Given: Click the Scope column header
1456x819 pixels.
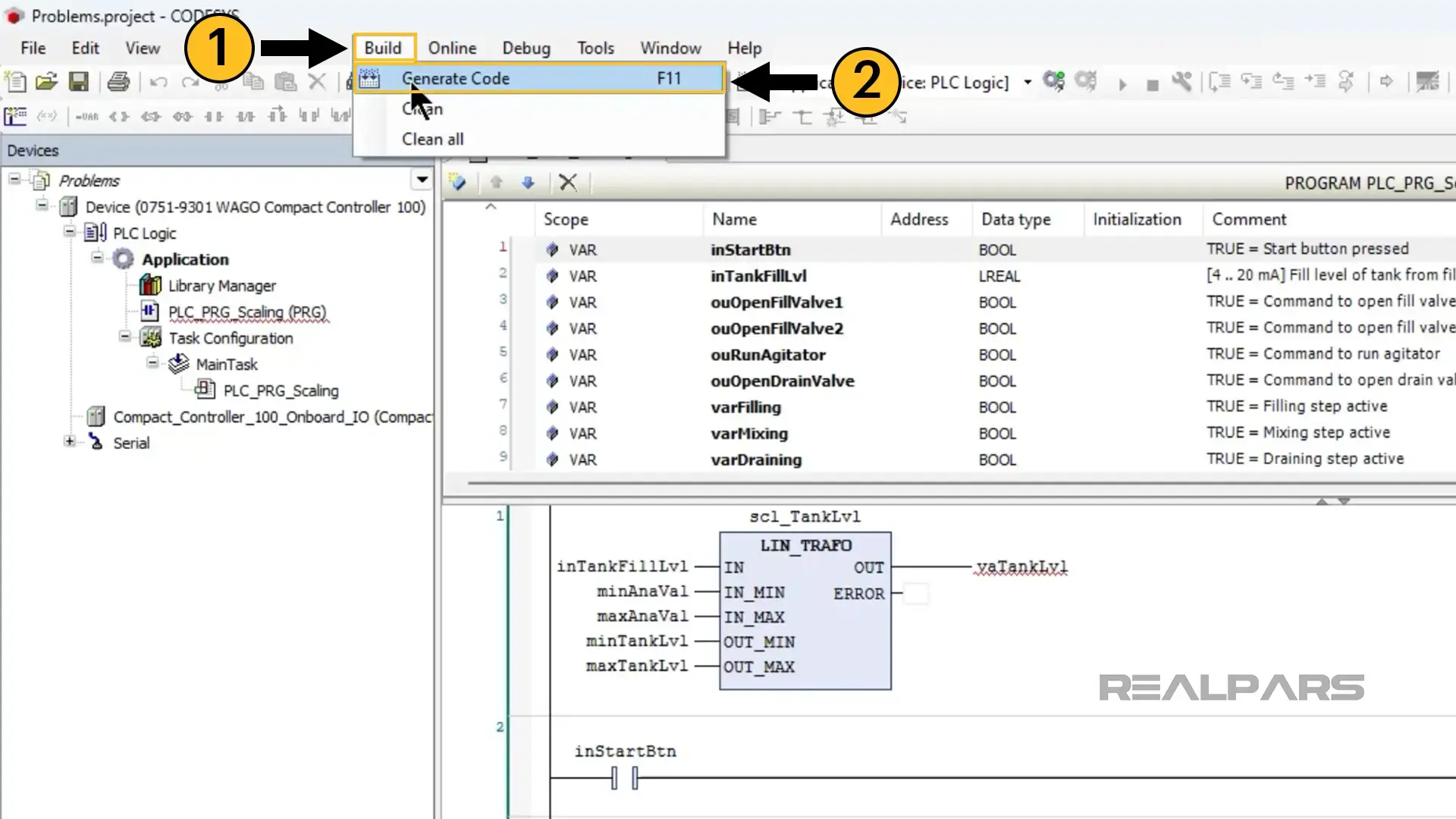Looking at the screenshot, I should point(619,219).
